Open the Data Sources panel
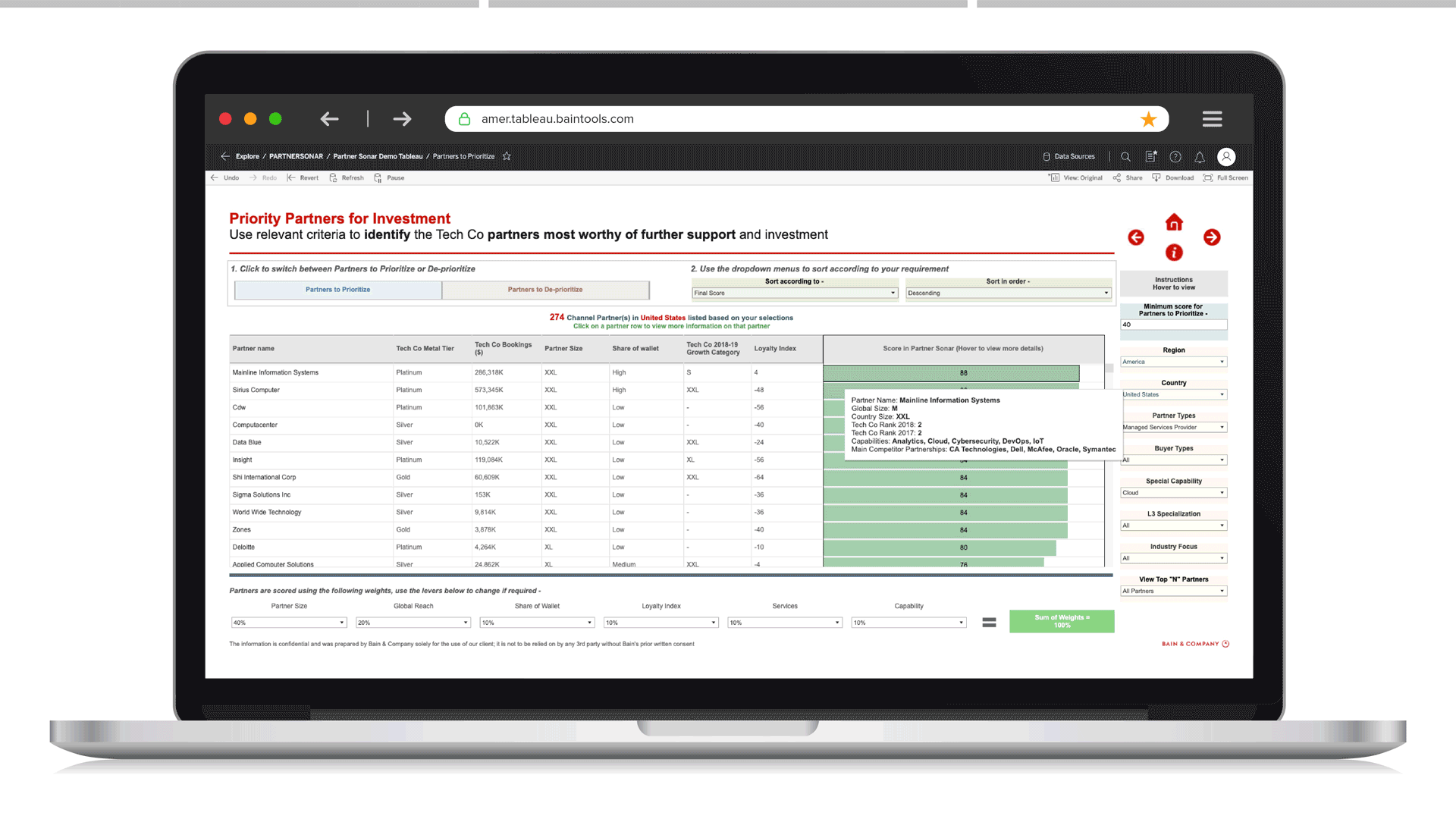The height and width of the screenshot is (819, 1456). (1069, 156)
